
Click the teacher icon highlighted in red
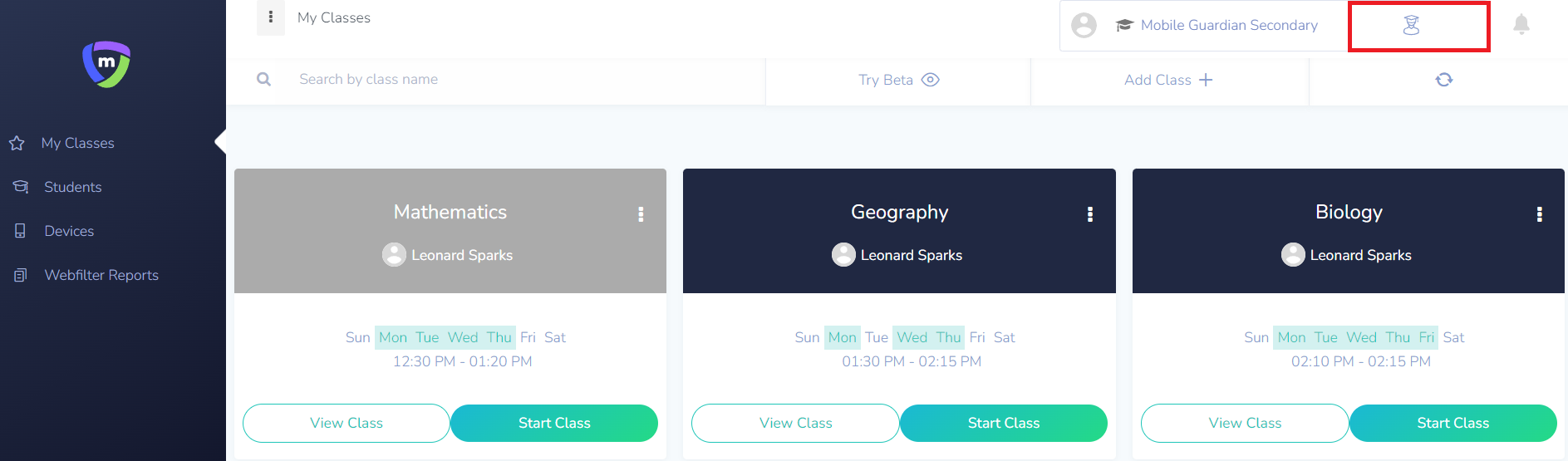pos(1411,26)
